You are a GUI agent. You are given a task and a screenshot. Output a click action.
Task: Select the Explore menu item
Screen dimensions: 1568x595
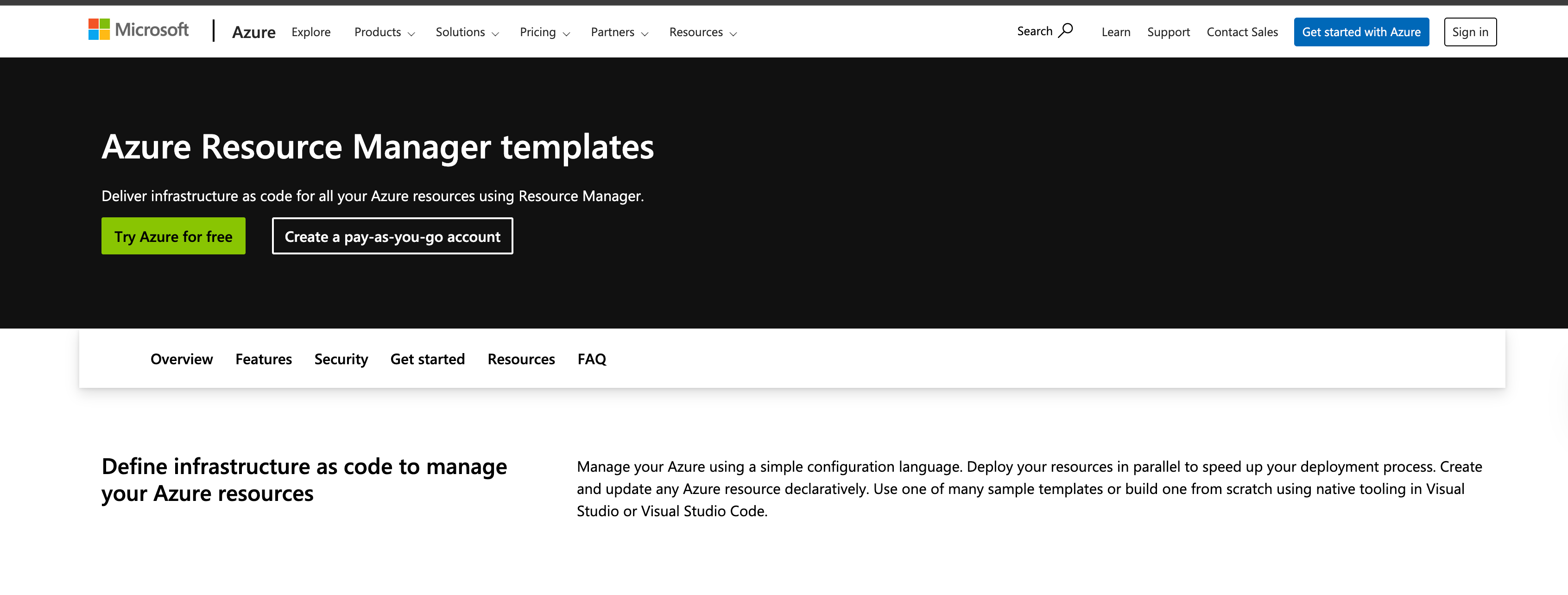tap(311, 32)
